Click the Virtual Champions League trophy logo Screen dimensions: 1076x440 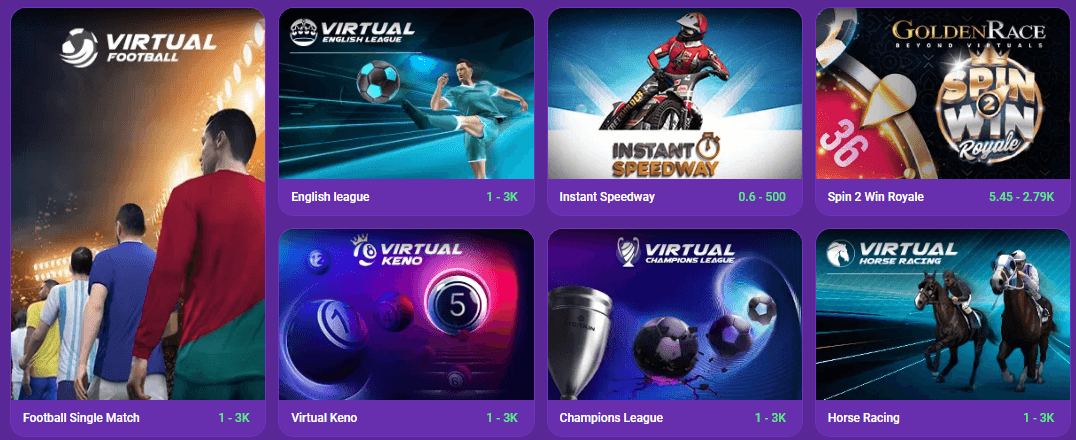pyautogui.click(x=628, y=251)
